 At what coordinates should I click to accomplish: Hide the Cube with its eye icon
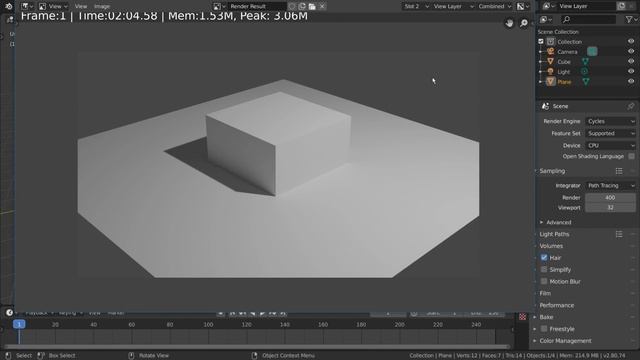(x=631, y=62)
